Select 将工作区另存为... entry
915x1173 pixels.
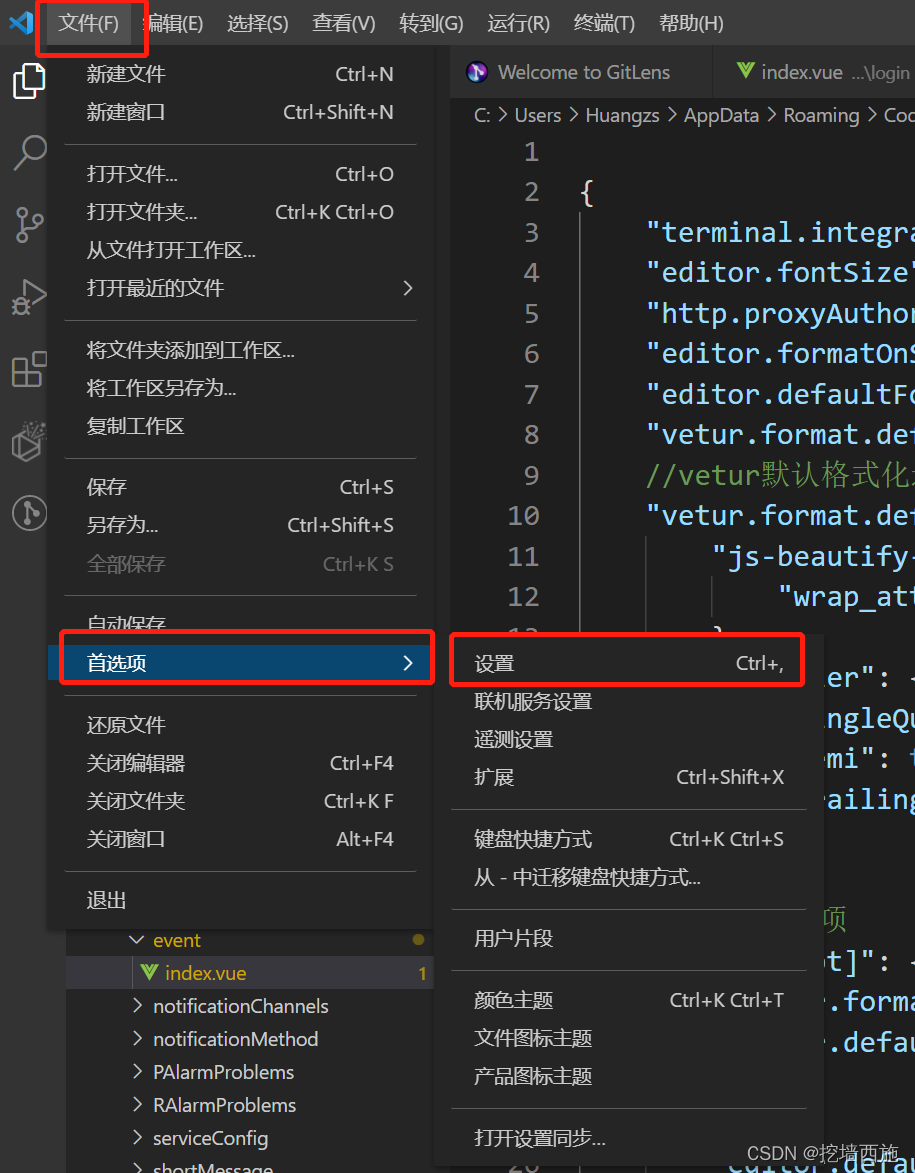coord(240,388)
